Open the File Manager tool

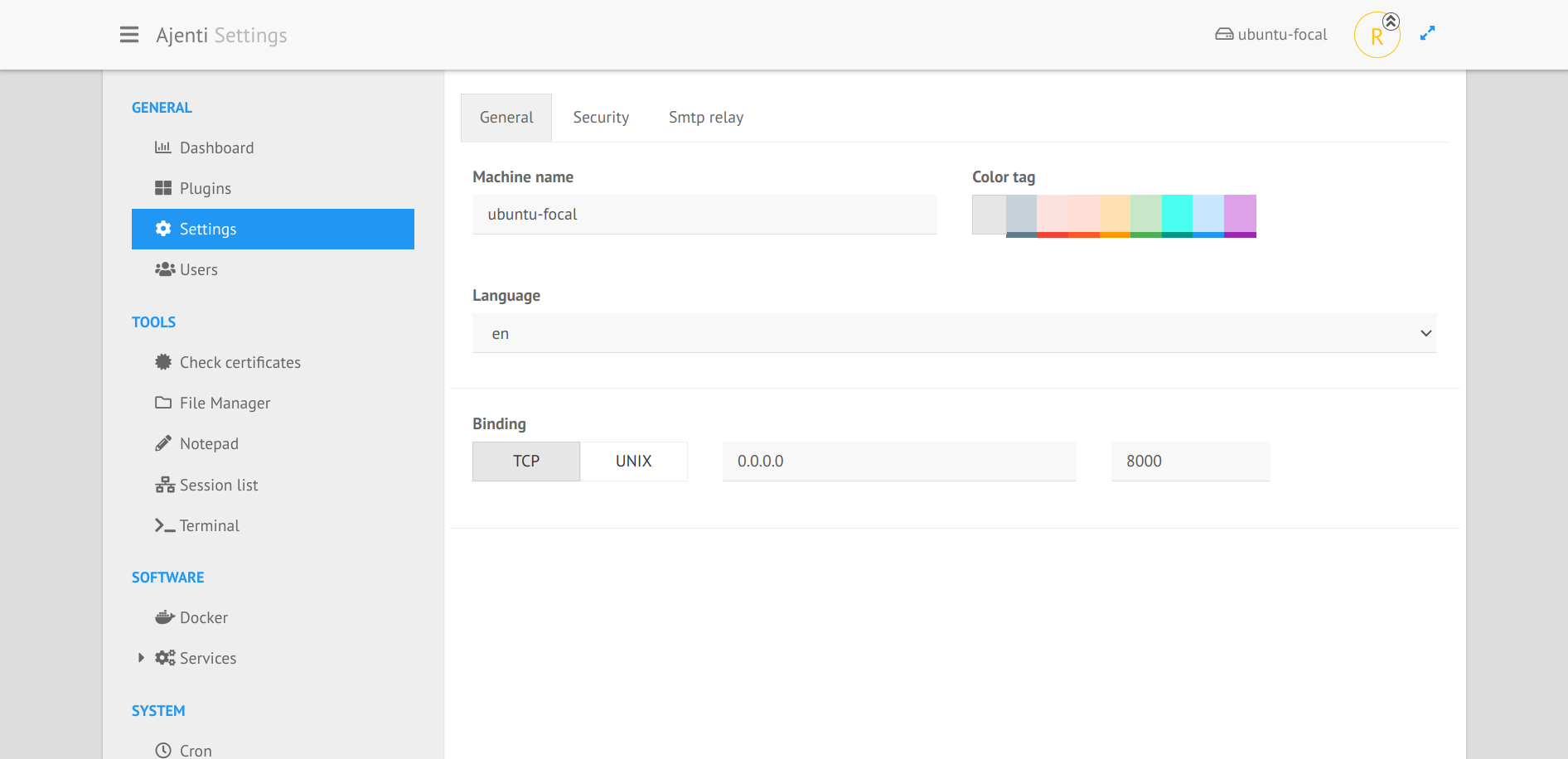coord(273,403)
